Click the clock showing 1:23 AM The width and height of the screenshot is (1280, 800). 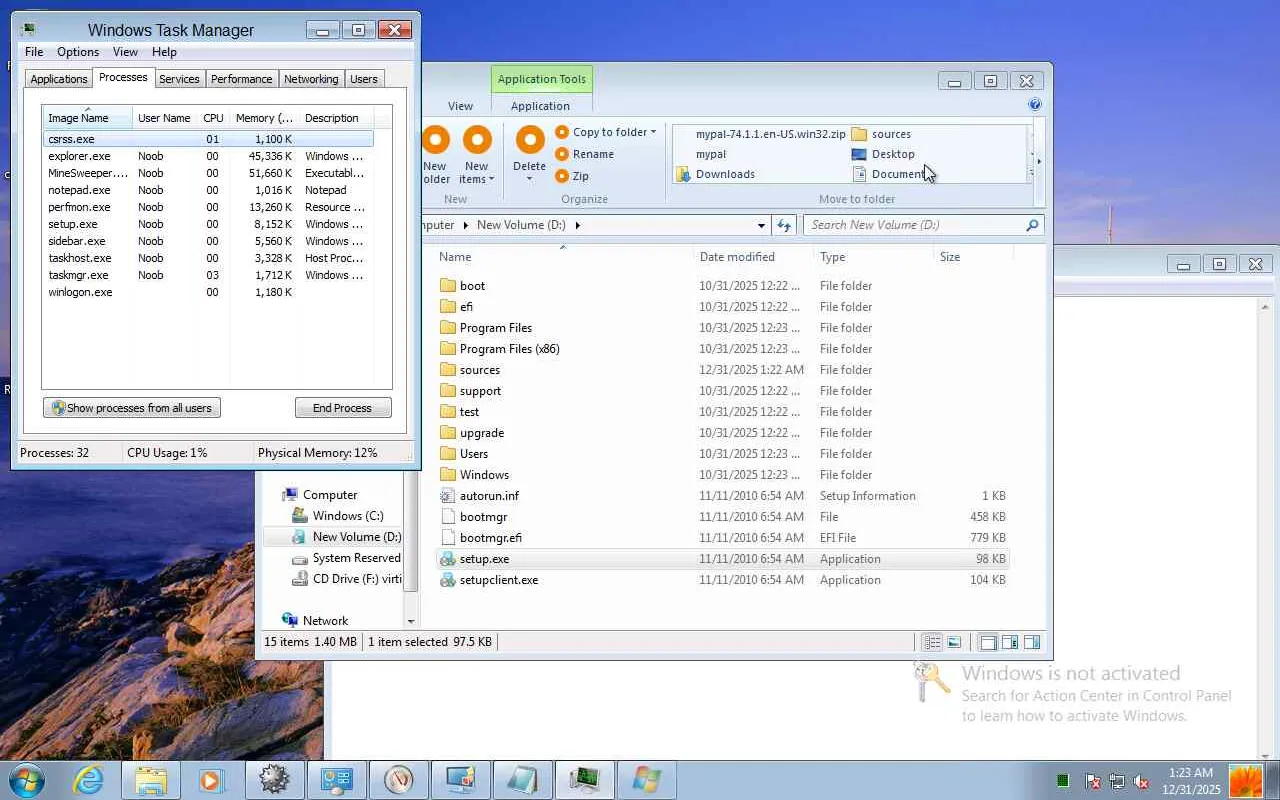pos(1191,773)
